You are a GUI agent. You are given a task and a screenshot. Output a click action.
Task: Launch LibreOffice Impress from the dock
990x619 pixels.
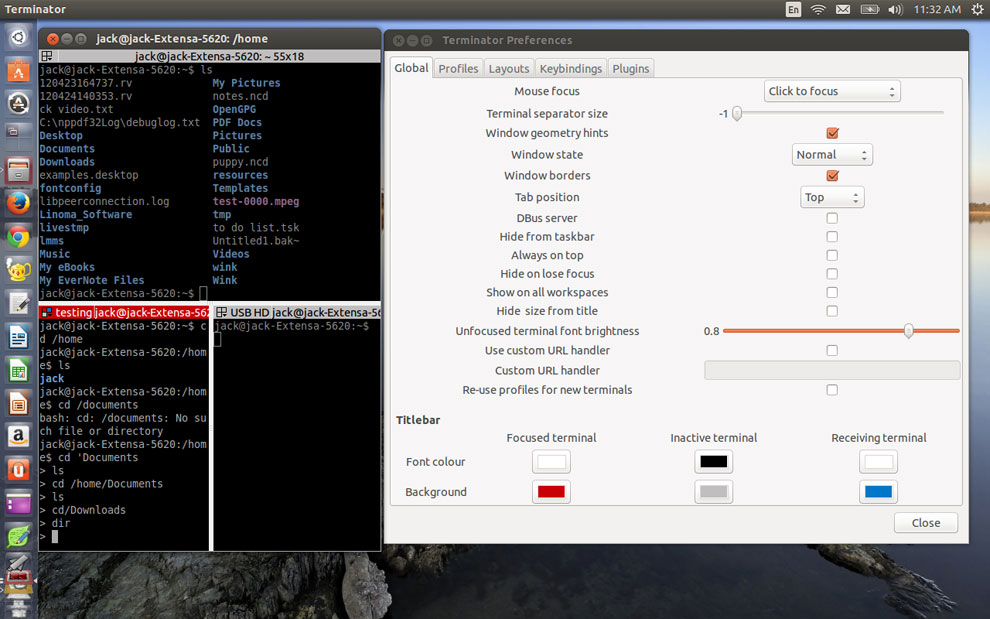coord(18,403)
